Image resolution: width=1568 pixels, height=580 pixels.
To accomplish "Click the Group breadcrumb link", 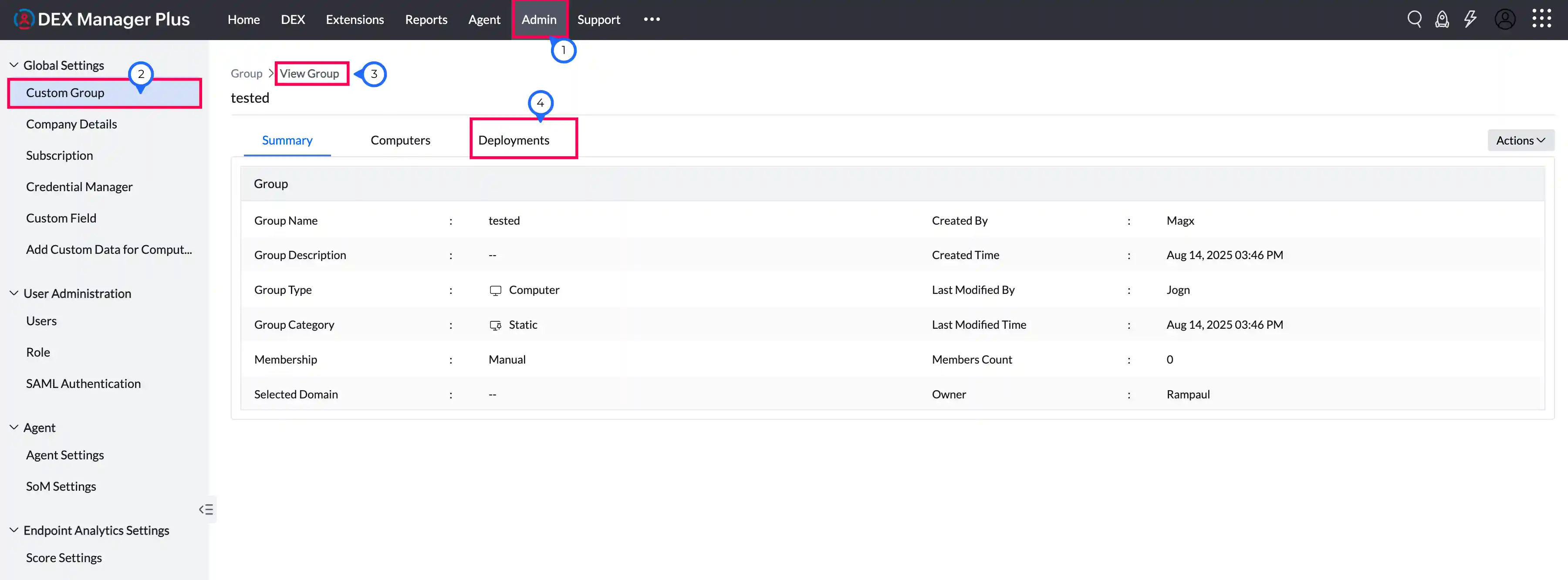I will [x=246, y=74].
